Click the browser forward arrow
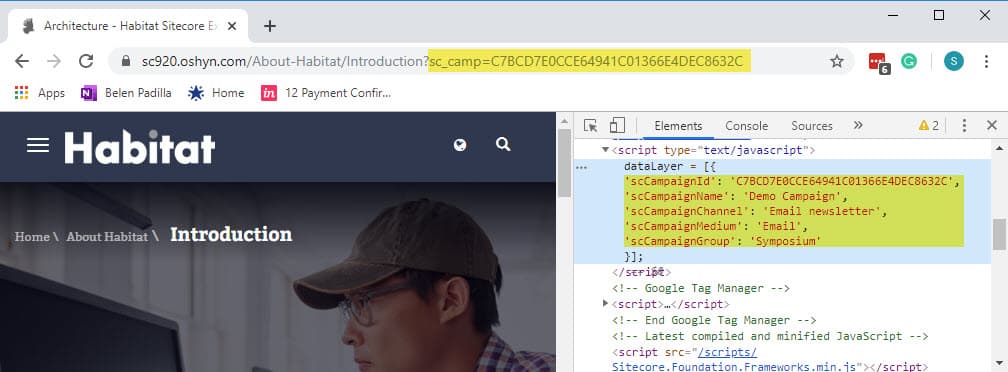 54,61
